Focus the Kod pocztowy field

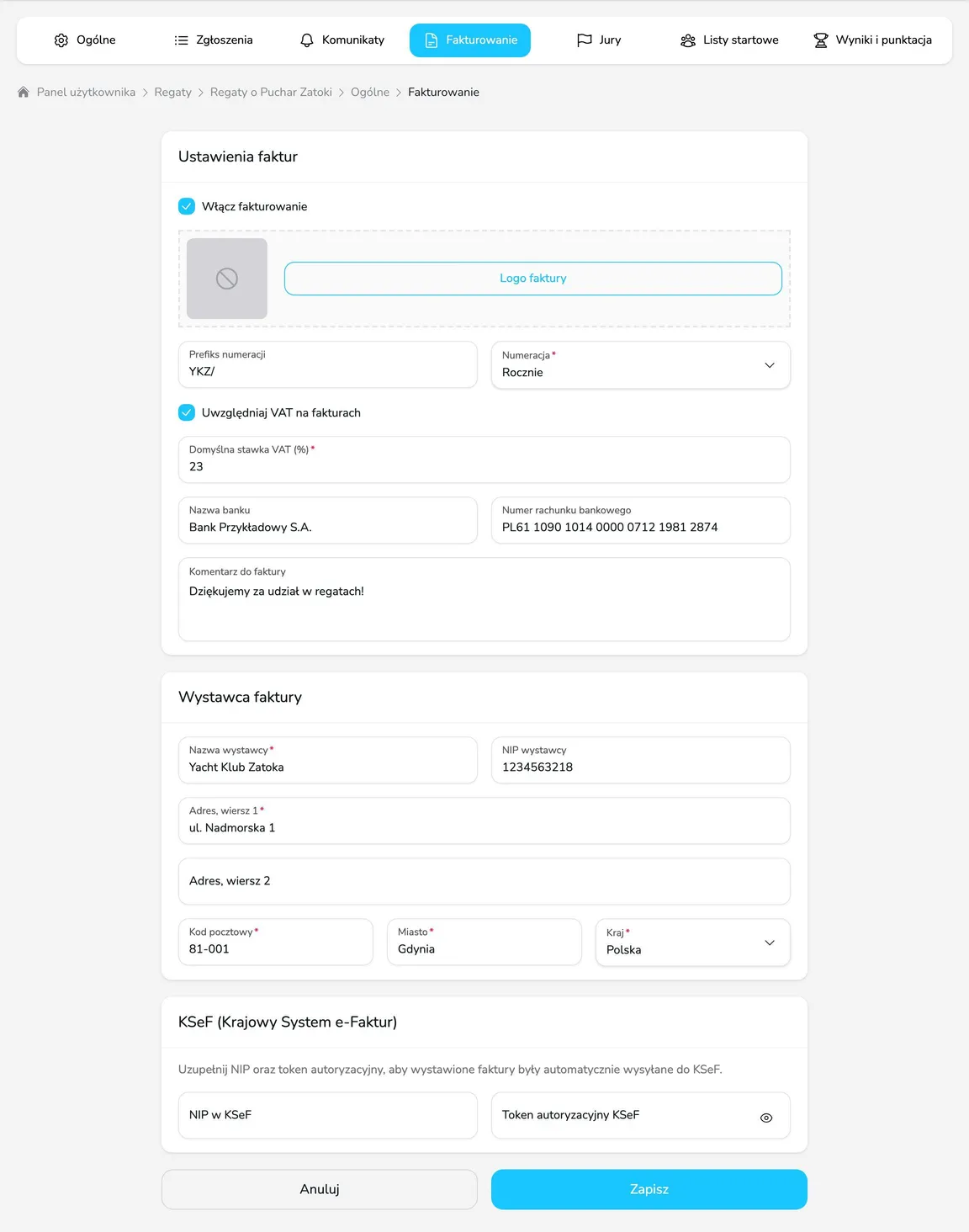[x=276, y=942]
